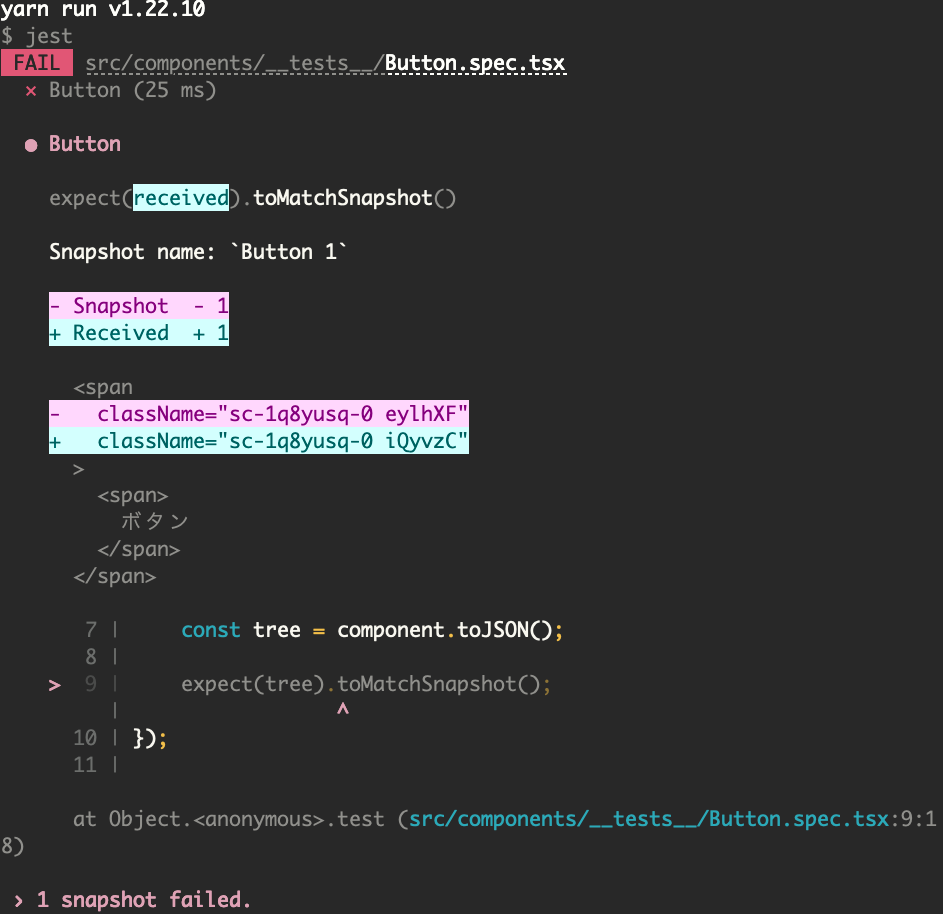Click the pink bullet 'Button' heading

(73, 144)
